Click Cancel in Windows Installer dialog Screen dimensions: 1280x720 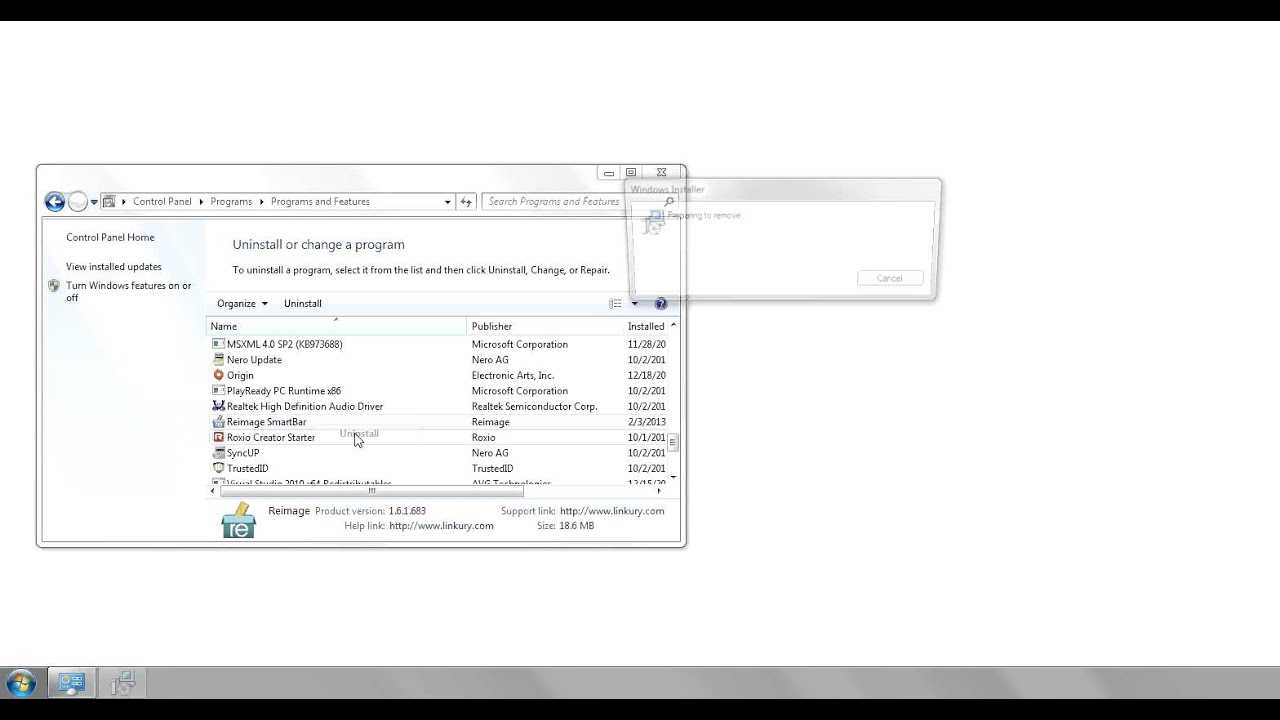coord(889,278)
